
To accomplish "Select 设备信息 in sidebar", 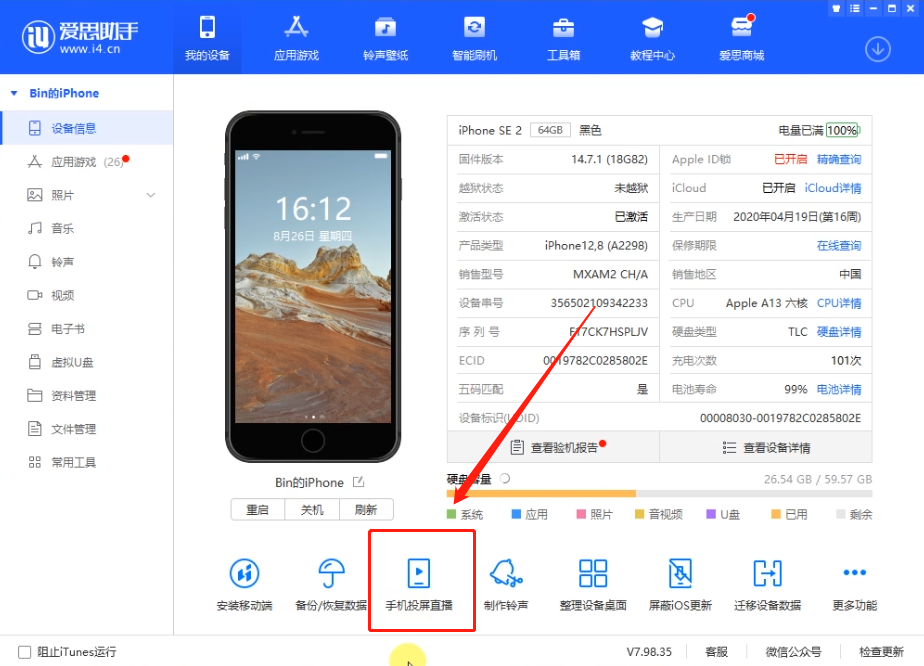I will [87, 128].
